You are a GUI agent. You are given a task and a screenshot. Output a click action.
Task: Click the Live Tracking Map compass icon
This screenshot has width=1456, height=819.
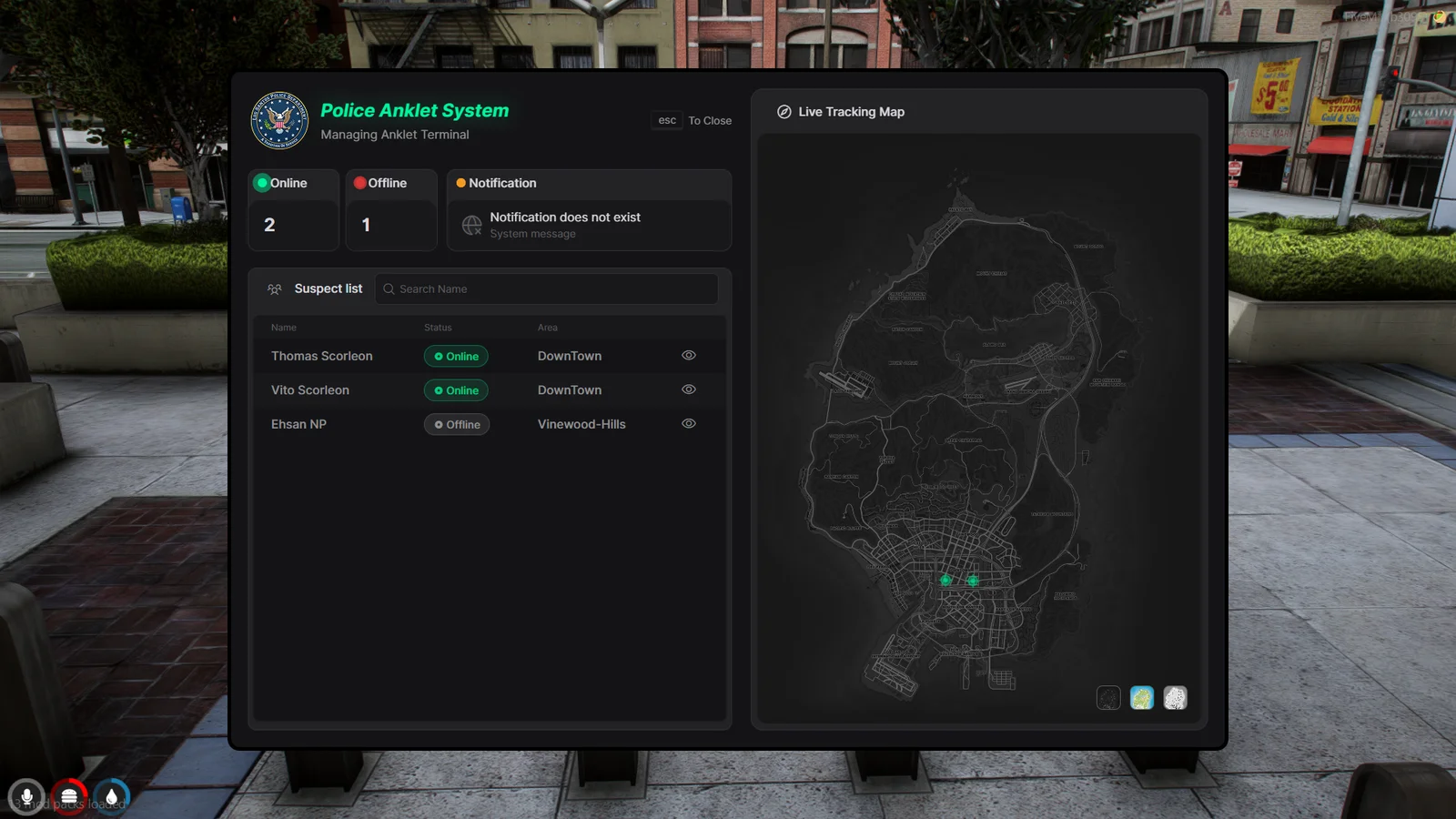pyautogui.click(x=784, y=112)
